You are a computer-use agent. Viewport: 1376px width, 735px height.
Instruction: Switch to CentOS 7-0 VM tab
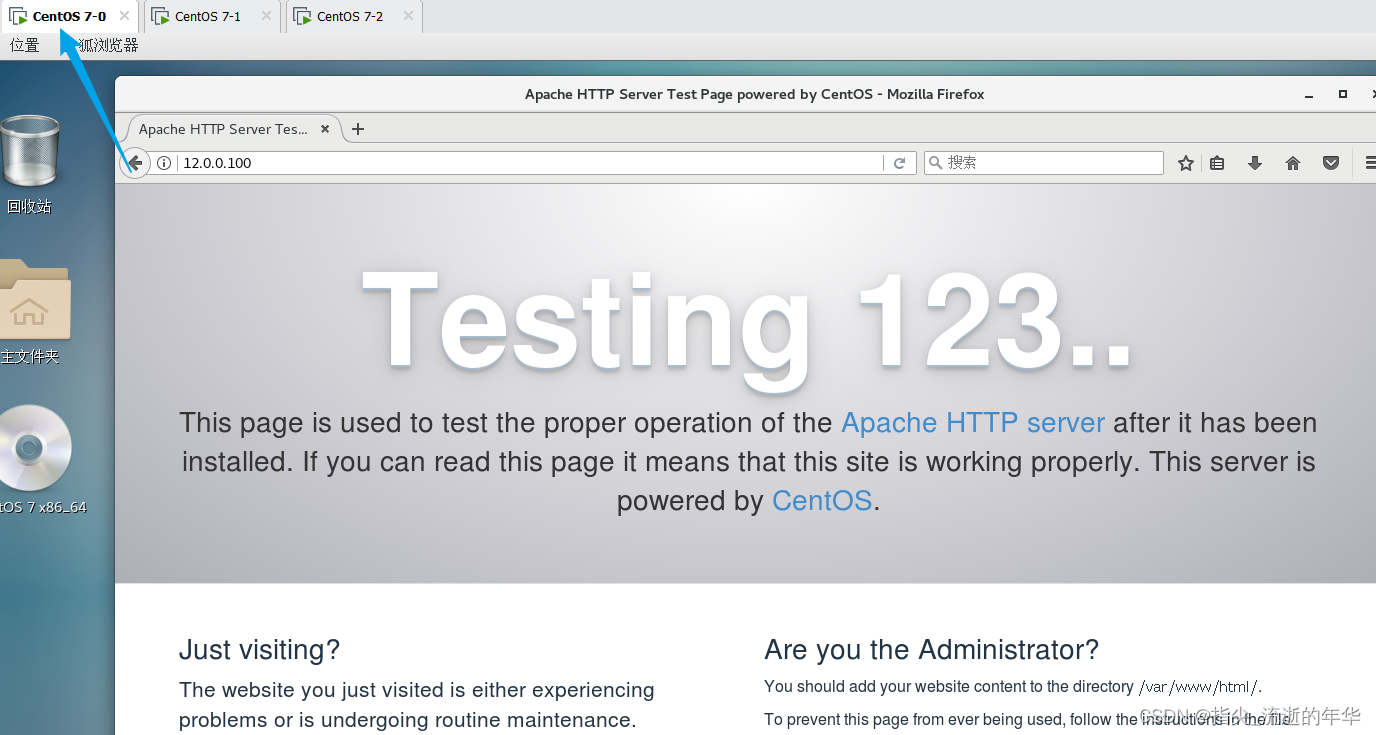pyautogui.click(x=69, y=16)
